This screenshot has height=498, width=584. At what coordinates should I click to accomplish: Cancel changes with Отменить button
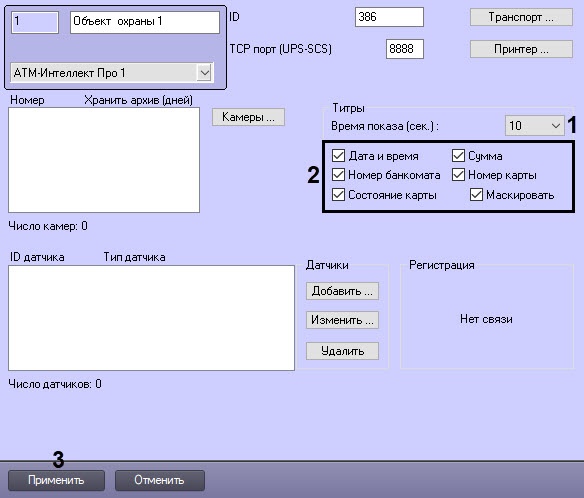160,480
